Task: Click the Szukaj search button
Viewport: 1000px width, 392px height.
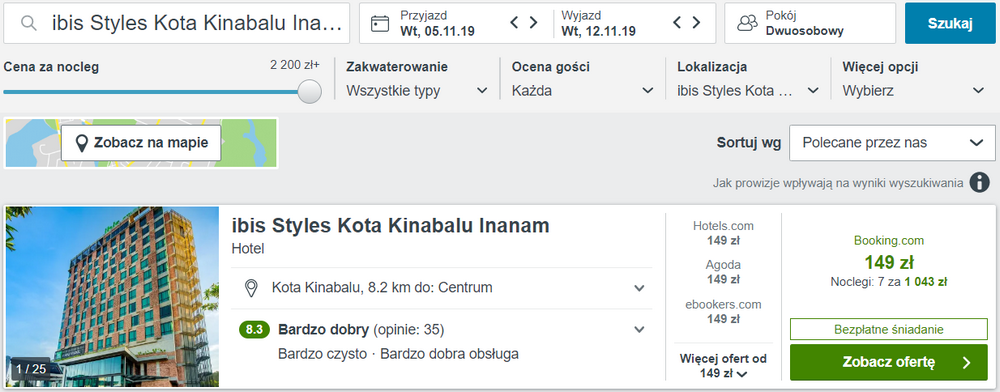Action: [950, 24]
